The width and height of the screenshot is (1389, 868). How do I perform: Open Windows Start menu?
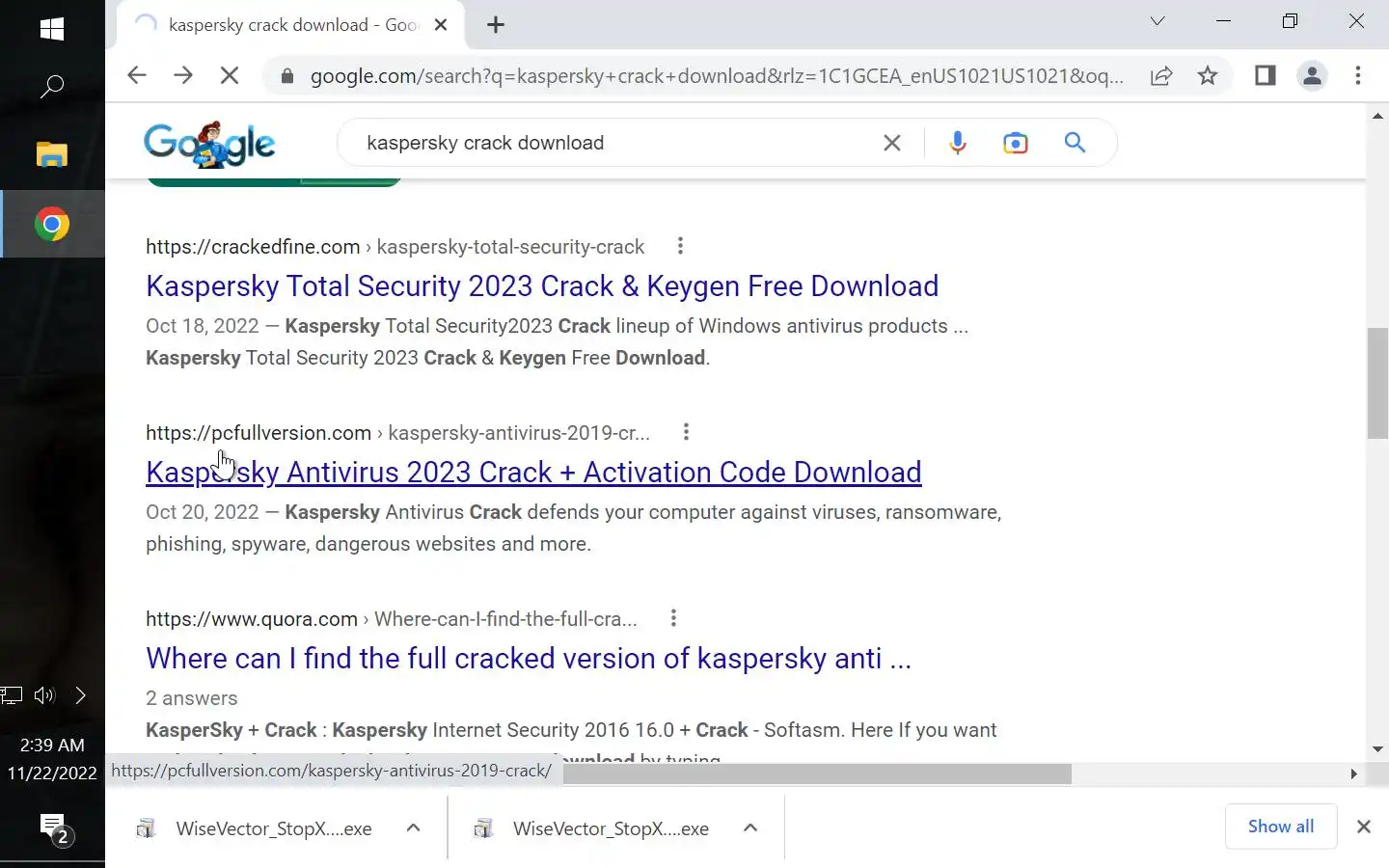(52, 29)
